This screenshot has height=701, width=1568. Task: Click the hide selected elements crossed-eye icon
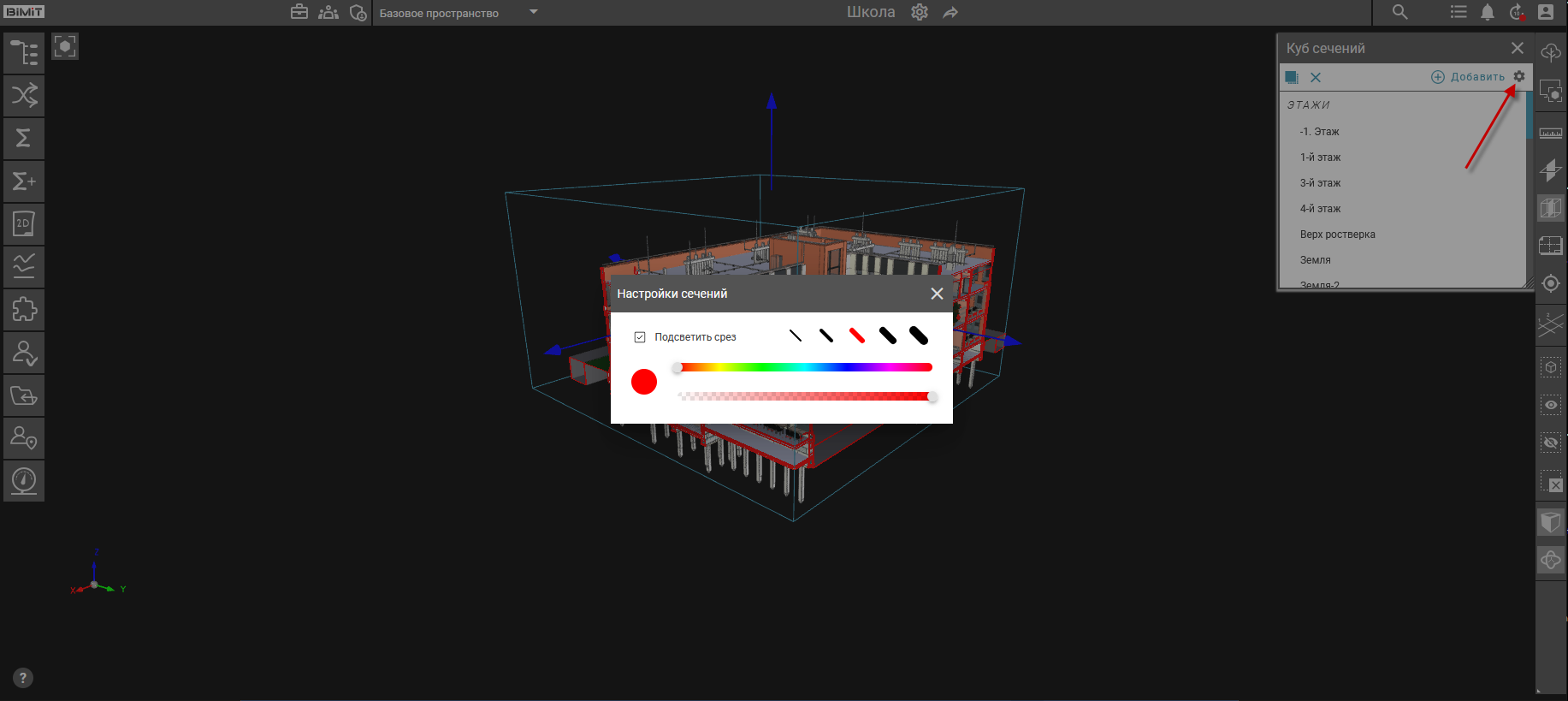[1551, 443]
